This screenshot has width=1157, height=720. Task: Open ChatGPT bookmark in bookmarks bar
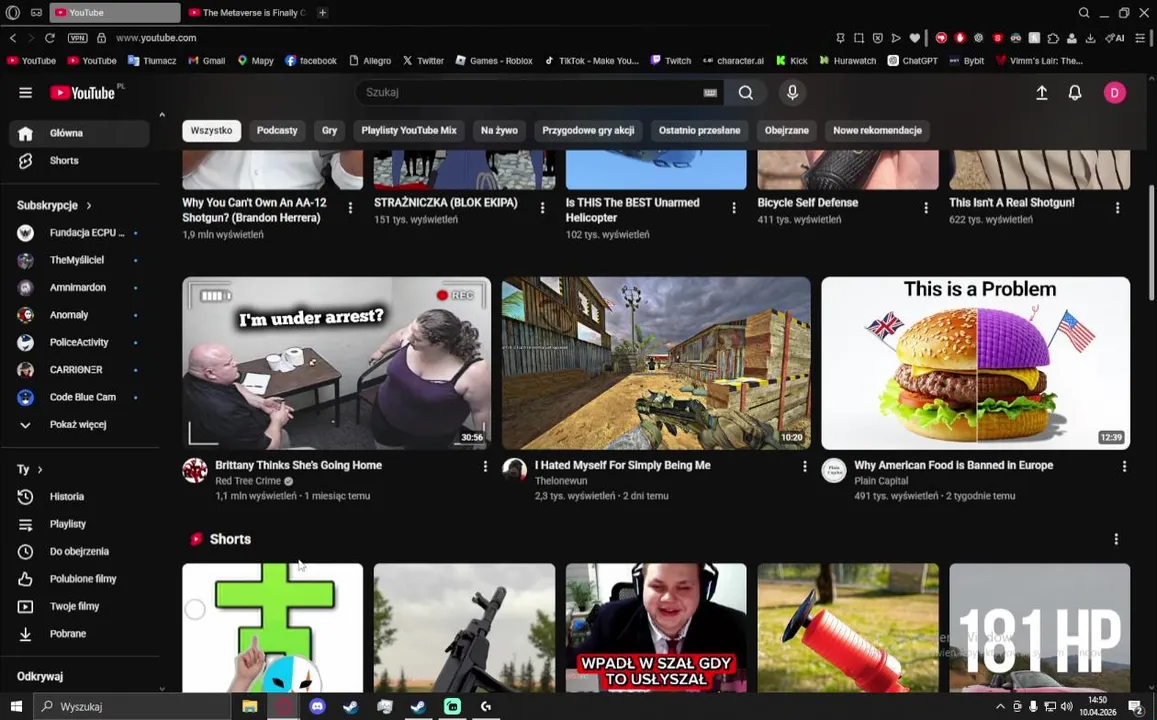click(912, 60)
